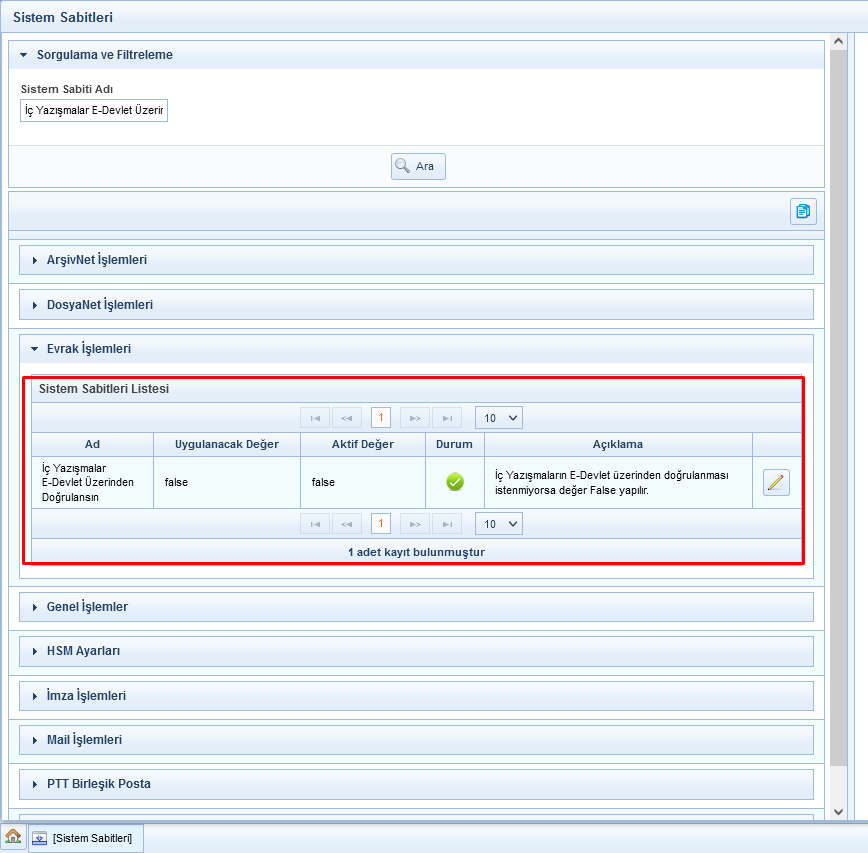
Task: Open rows-per-page dropdown above the table
Action: (498, 418)
